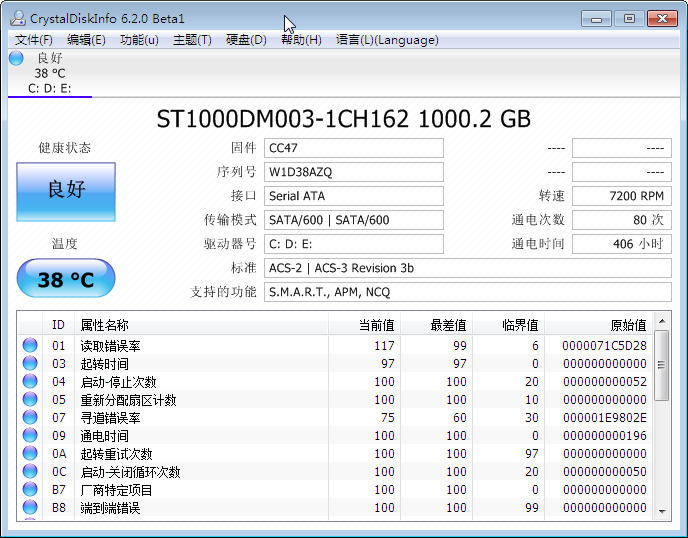
Task: Click the 临界值 column header
Action: [508, 325]
